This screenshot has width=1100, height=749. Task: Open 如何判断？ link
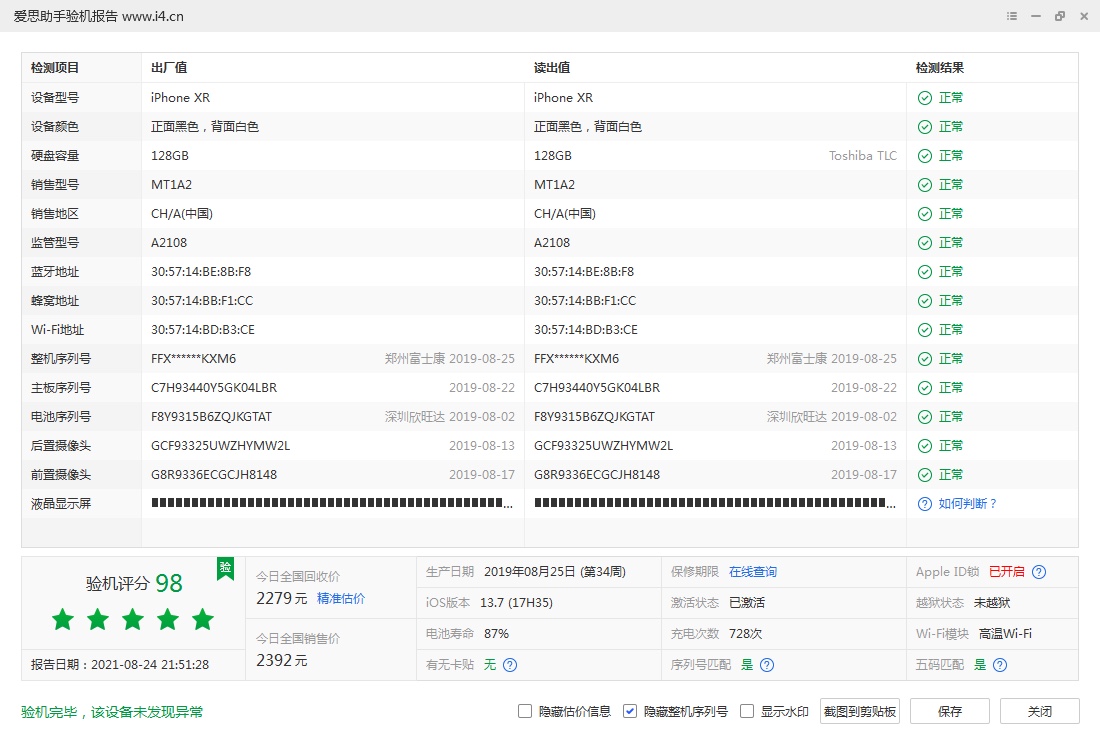[968, 504]
